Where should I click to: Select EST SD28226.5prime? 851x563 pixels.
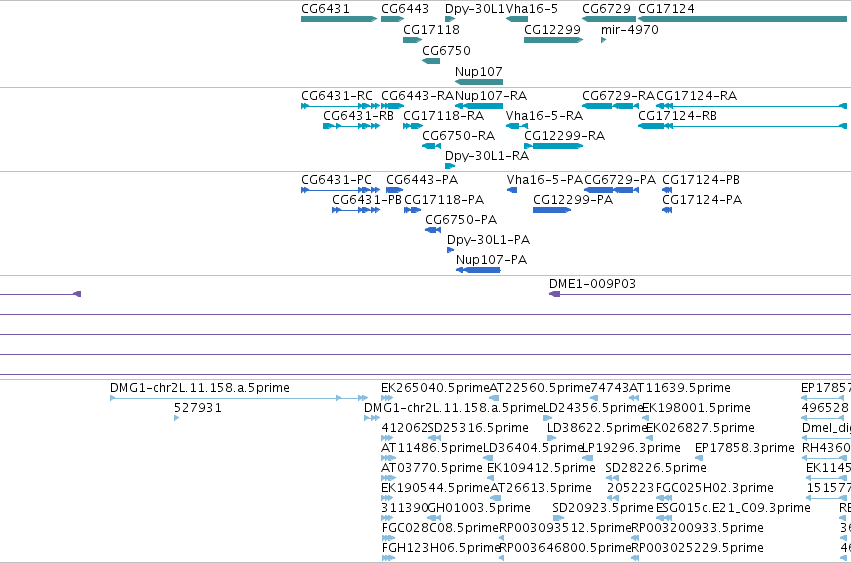(x=656, y=469)
